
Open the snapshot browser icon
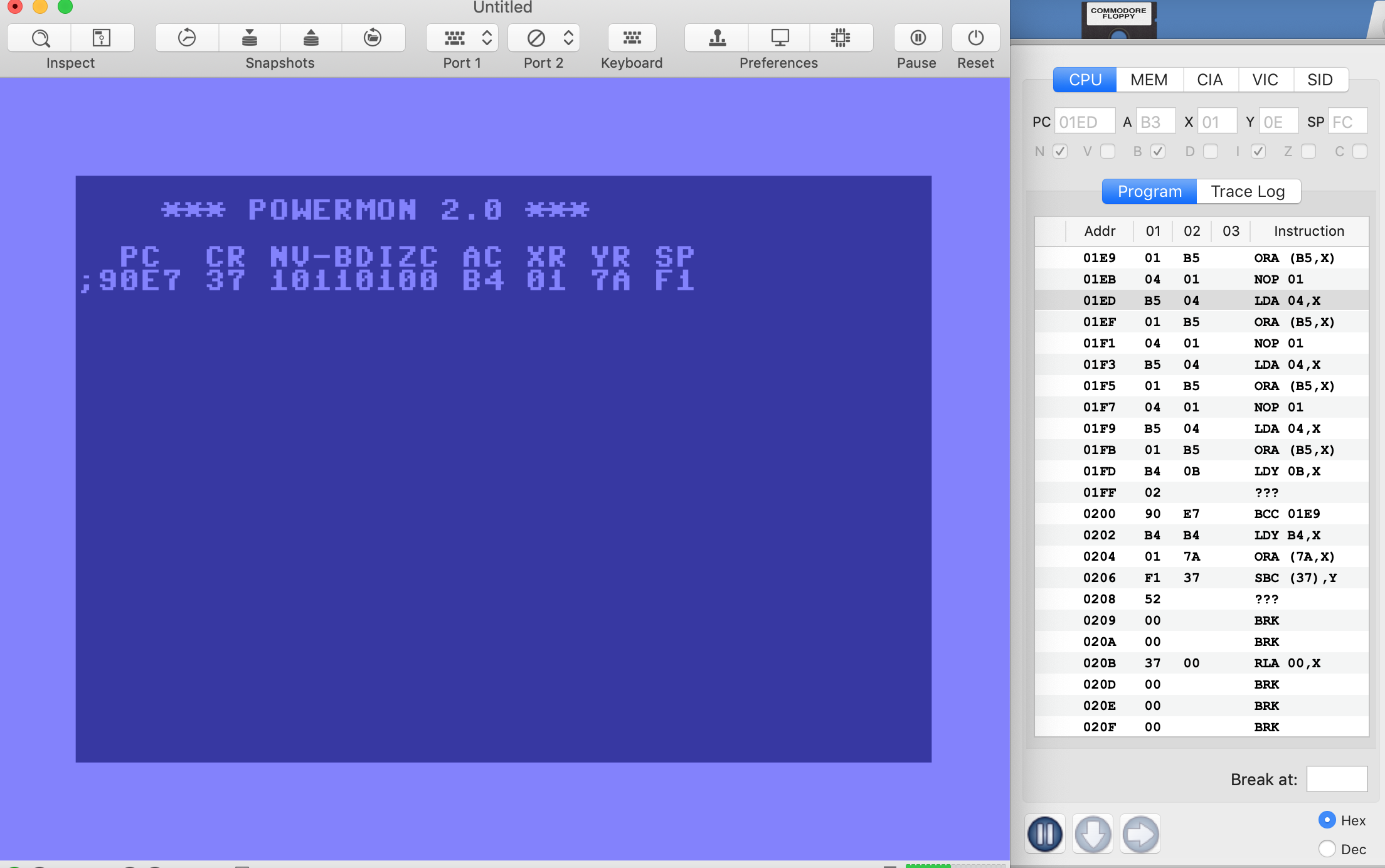click(x=373, y=38)
